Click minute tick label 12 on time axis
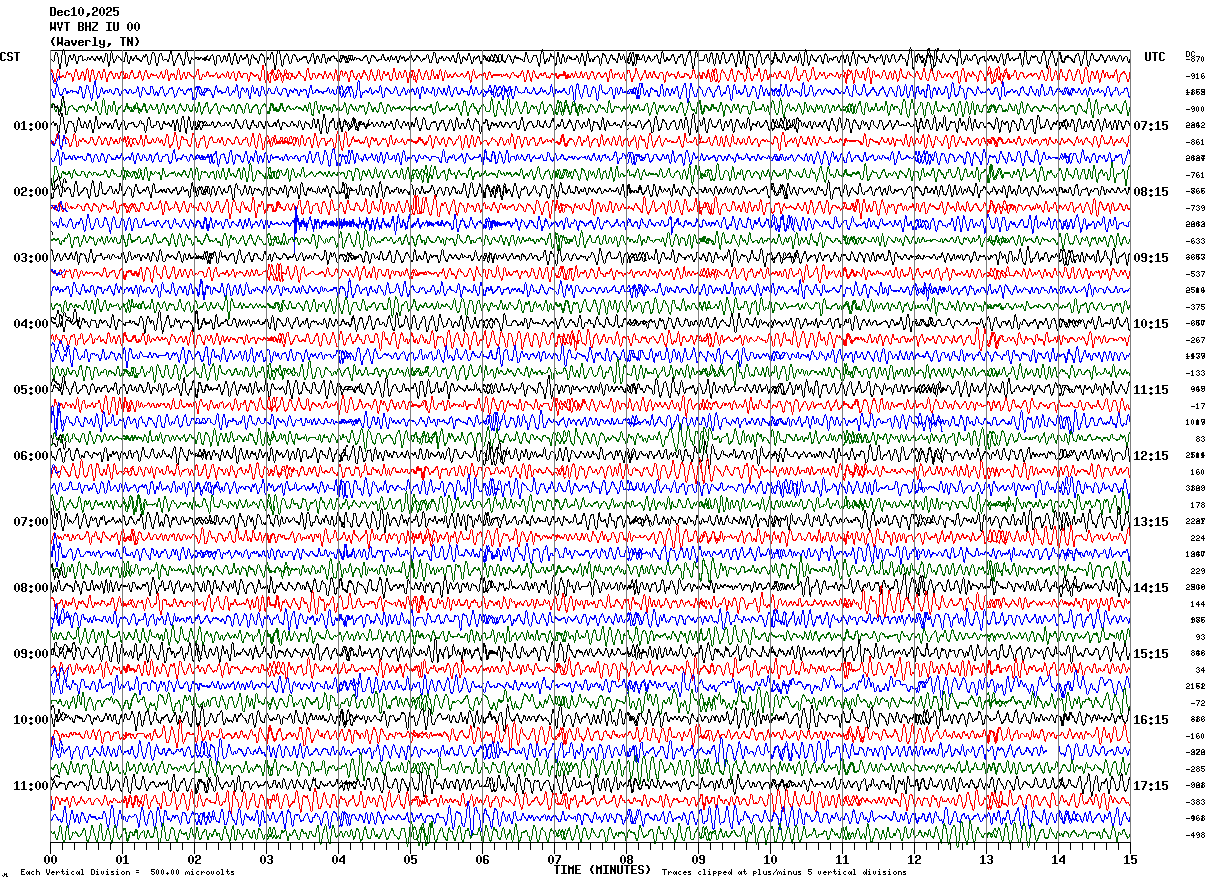1210x886 pixels. point(914,859)
